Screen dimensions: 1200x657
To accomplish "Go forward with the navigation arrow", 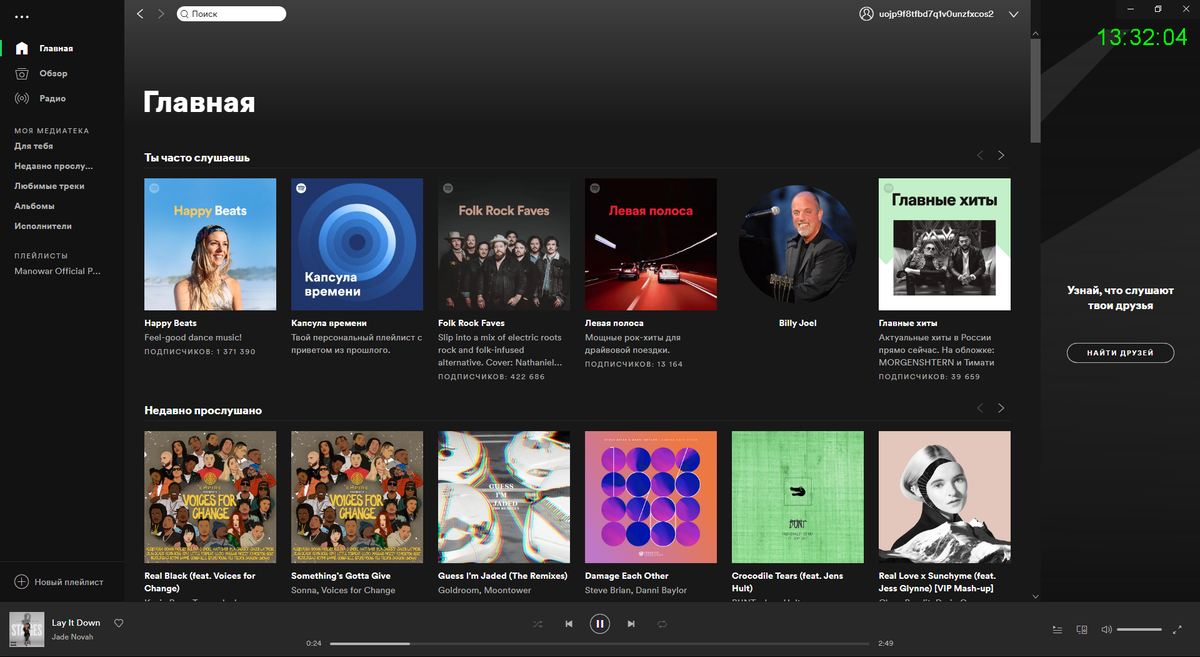I will (161, 14).
